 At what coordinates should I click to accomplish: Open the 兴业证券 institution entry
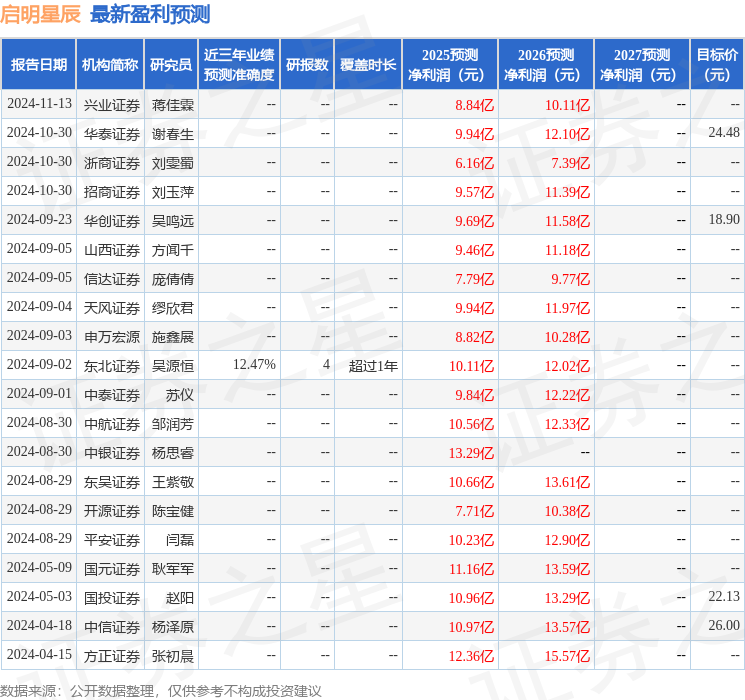pos(112,104)
